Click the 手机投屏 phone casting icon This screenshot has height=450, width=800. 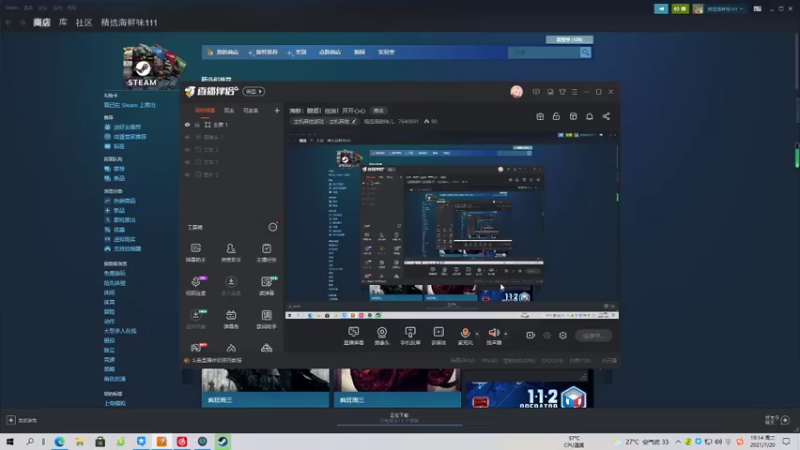(x=410, y=336)
